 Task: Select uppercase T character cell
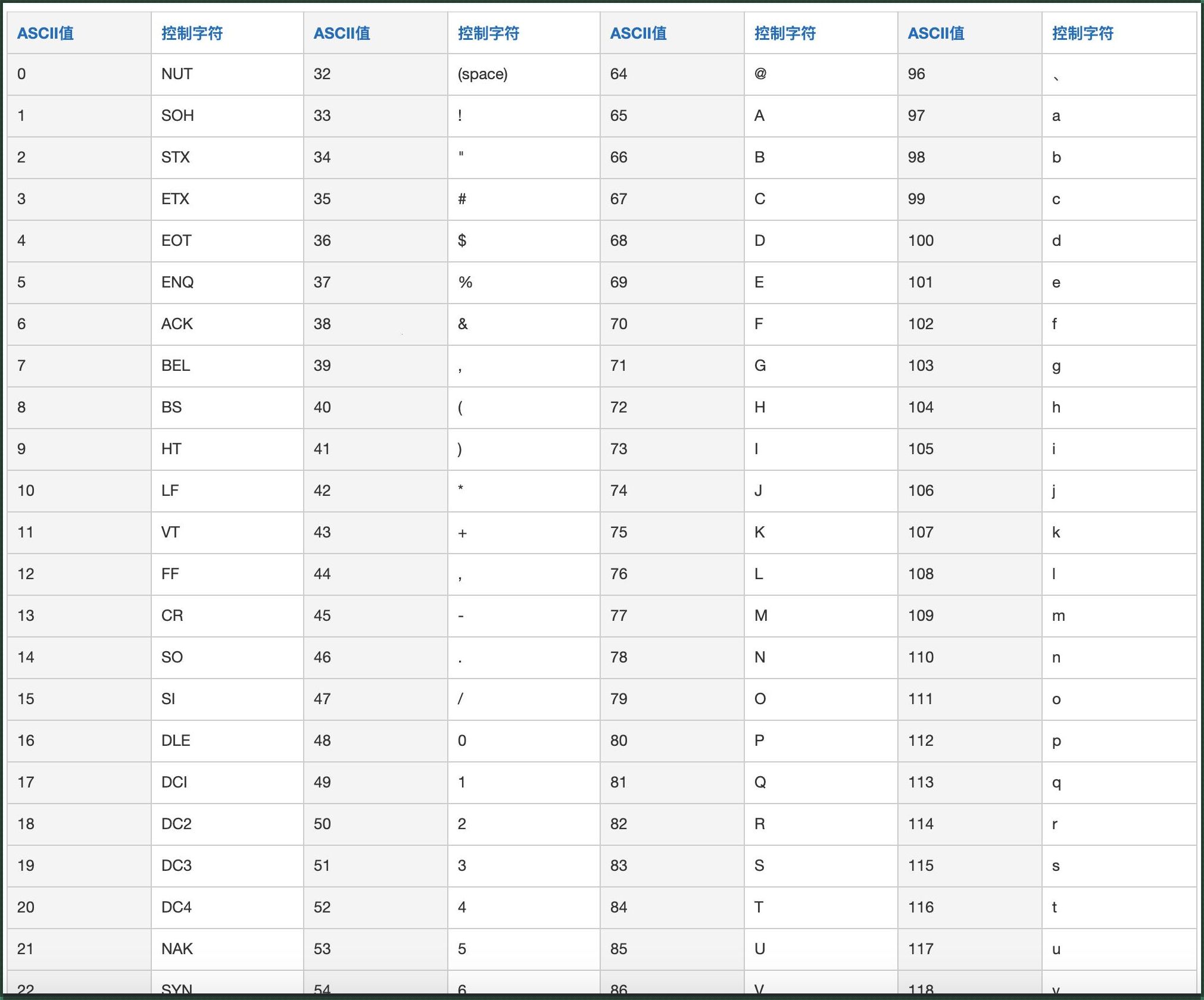pos(821,908)
